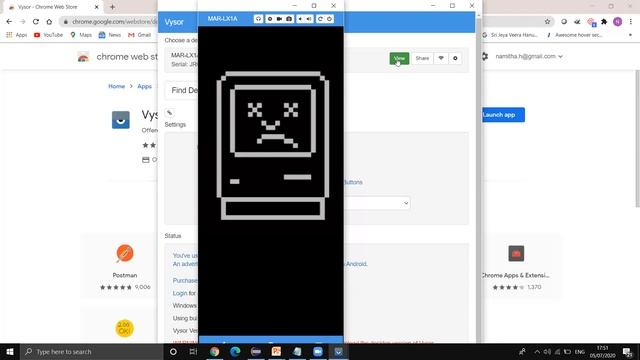Click the settings gear in MAR-LX1A toolbar
640x360 pixels.
point(270,19)
